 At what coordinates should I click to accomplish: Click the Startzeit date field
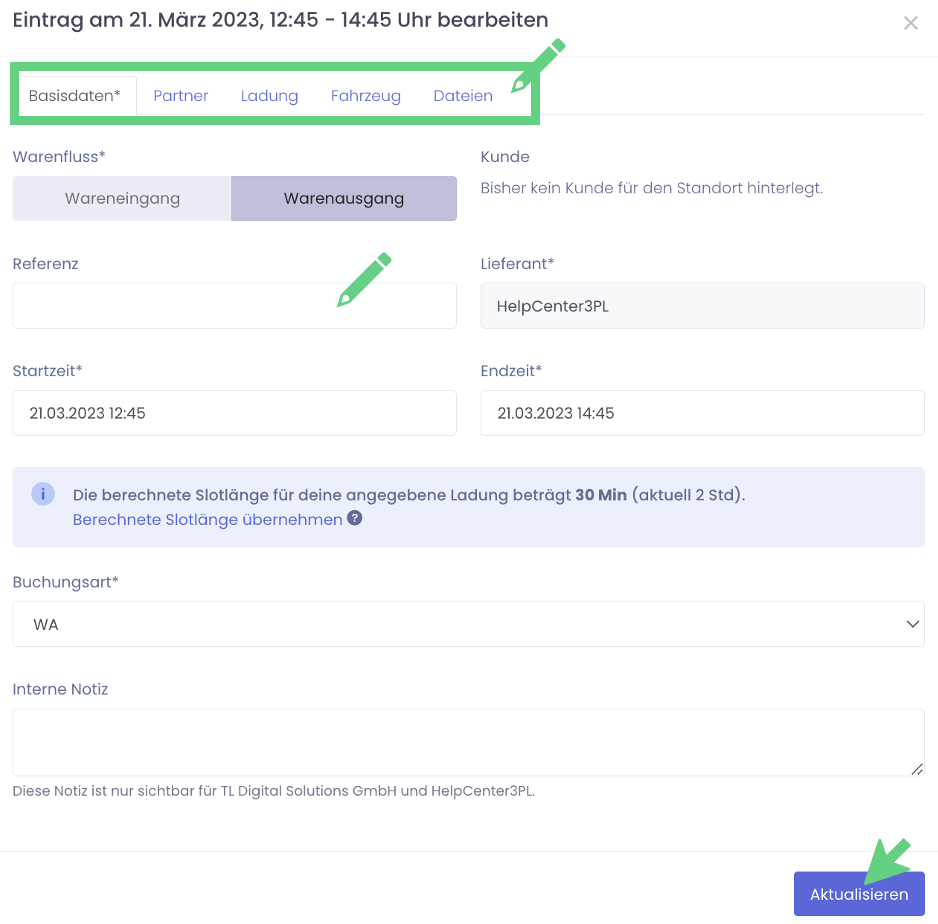pyautogui.click(x=234, y=413)
